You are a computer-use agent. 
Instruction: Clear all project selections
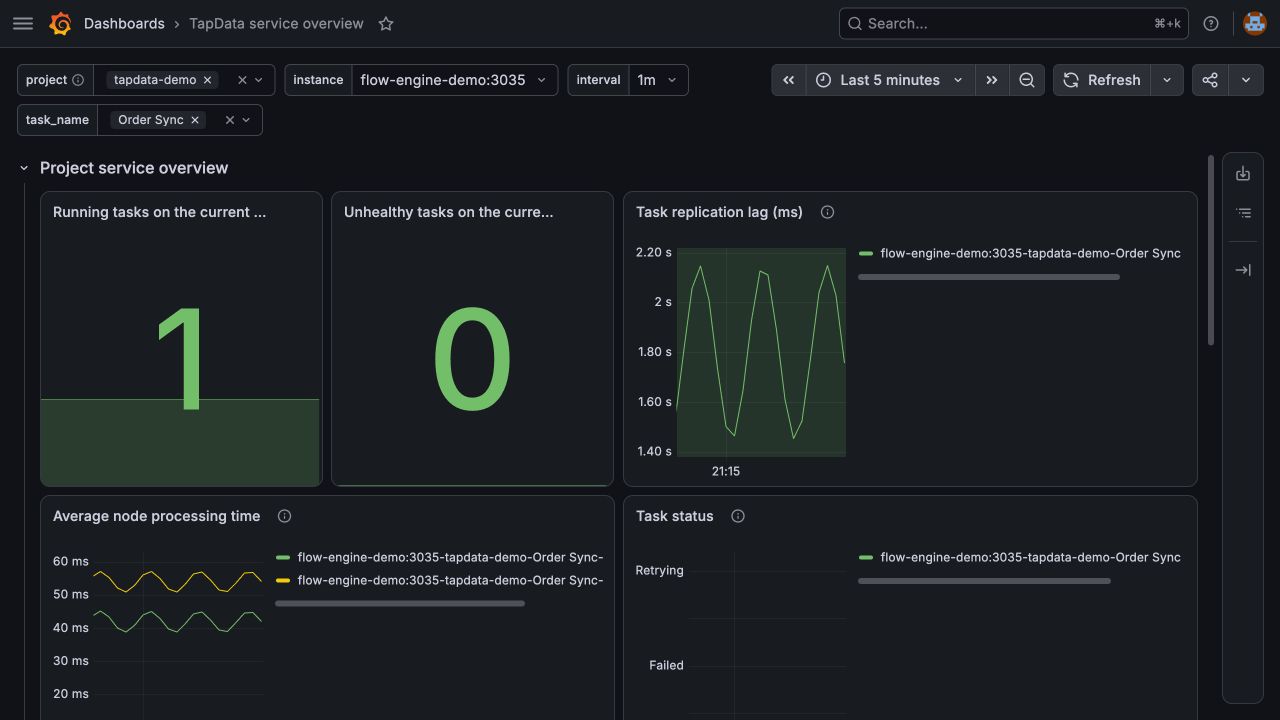pyautogui.click(x=242, y=80)
